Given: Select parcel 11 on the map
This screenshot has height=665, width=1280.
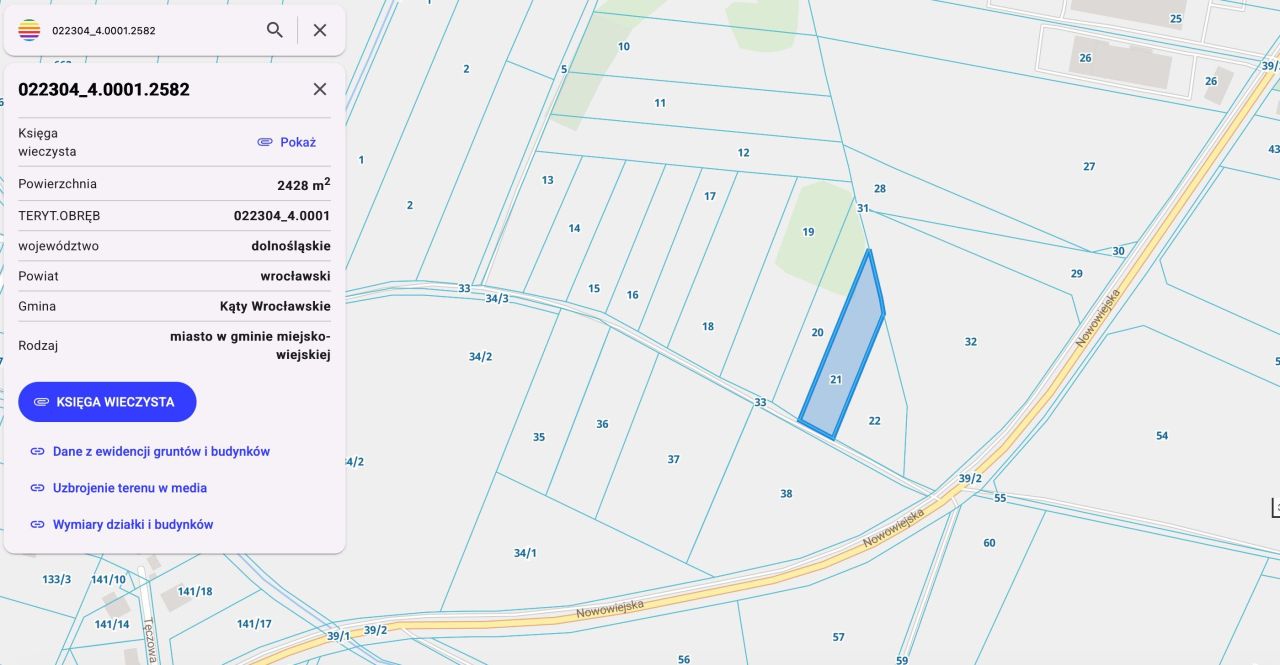Looking at the screenshot, I should pyautogui.click(x=660, y=103).
